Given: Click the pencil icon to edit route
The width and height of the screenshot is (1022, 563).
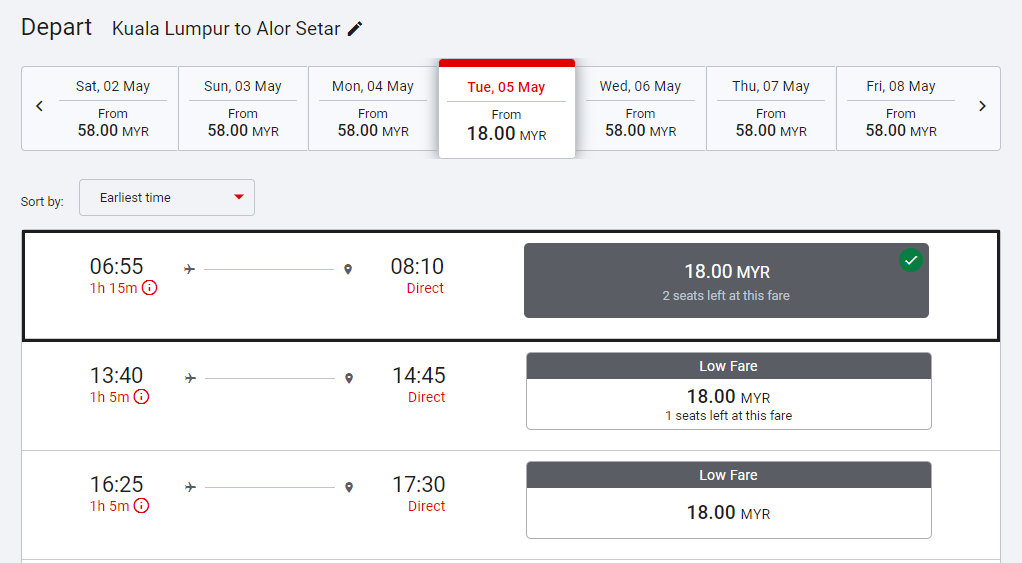Looking at the screenshot, I should point(355,29).
